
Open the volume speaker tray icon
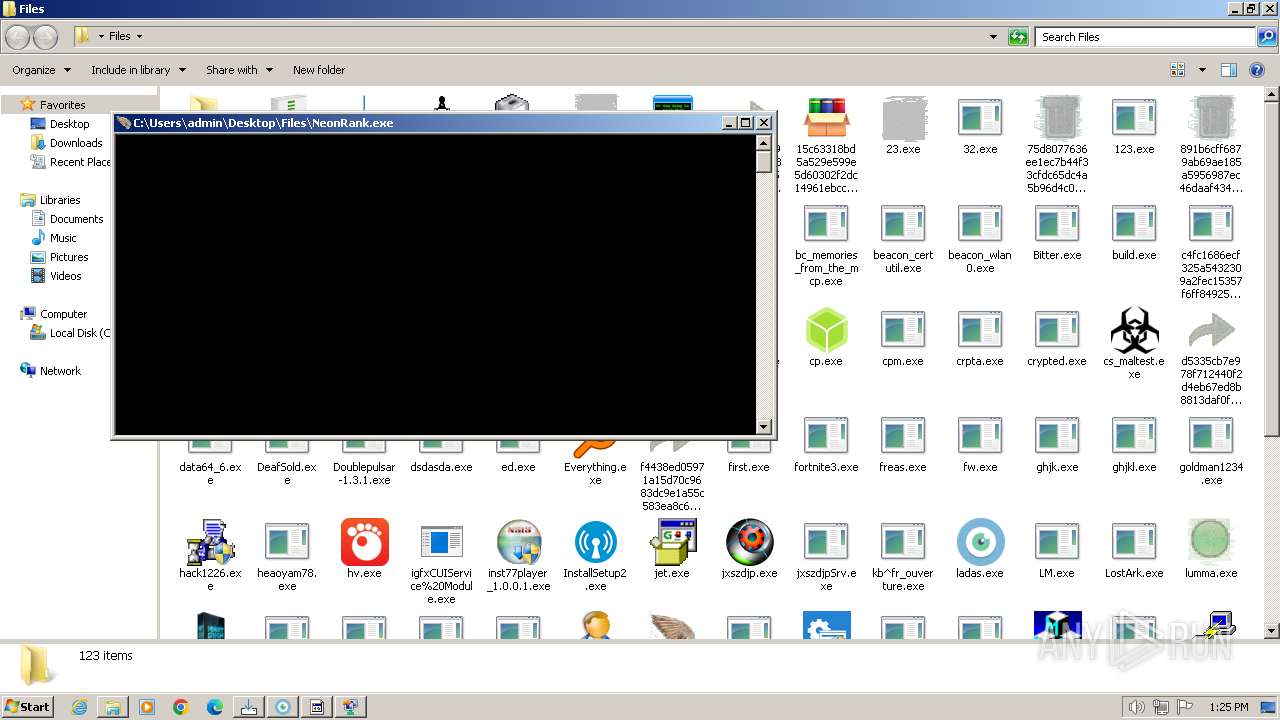(x=1137, y=707)
